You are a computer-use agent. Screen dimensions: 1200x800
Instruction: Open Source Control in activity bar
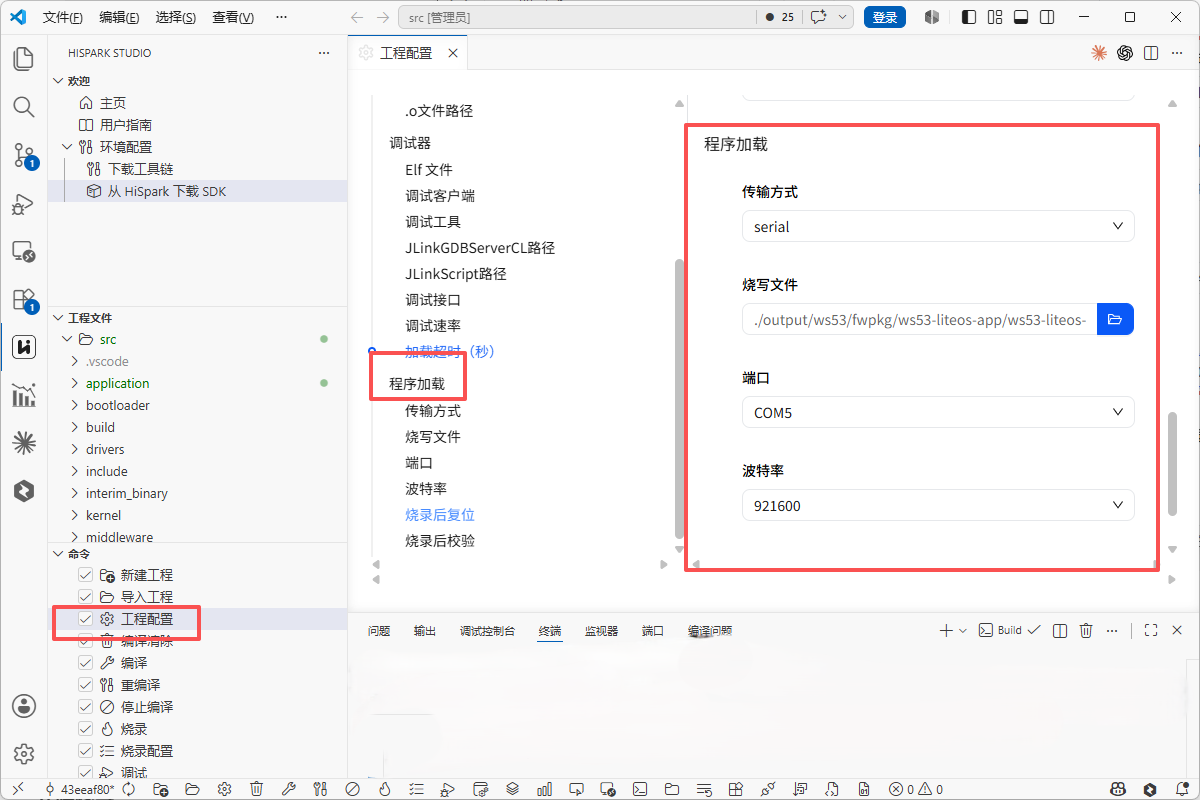pos(23,155)
